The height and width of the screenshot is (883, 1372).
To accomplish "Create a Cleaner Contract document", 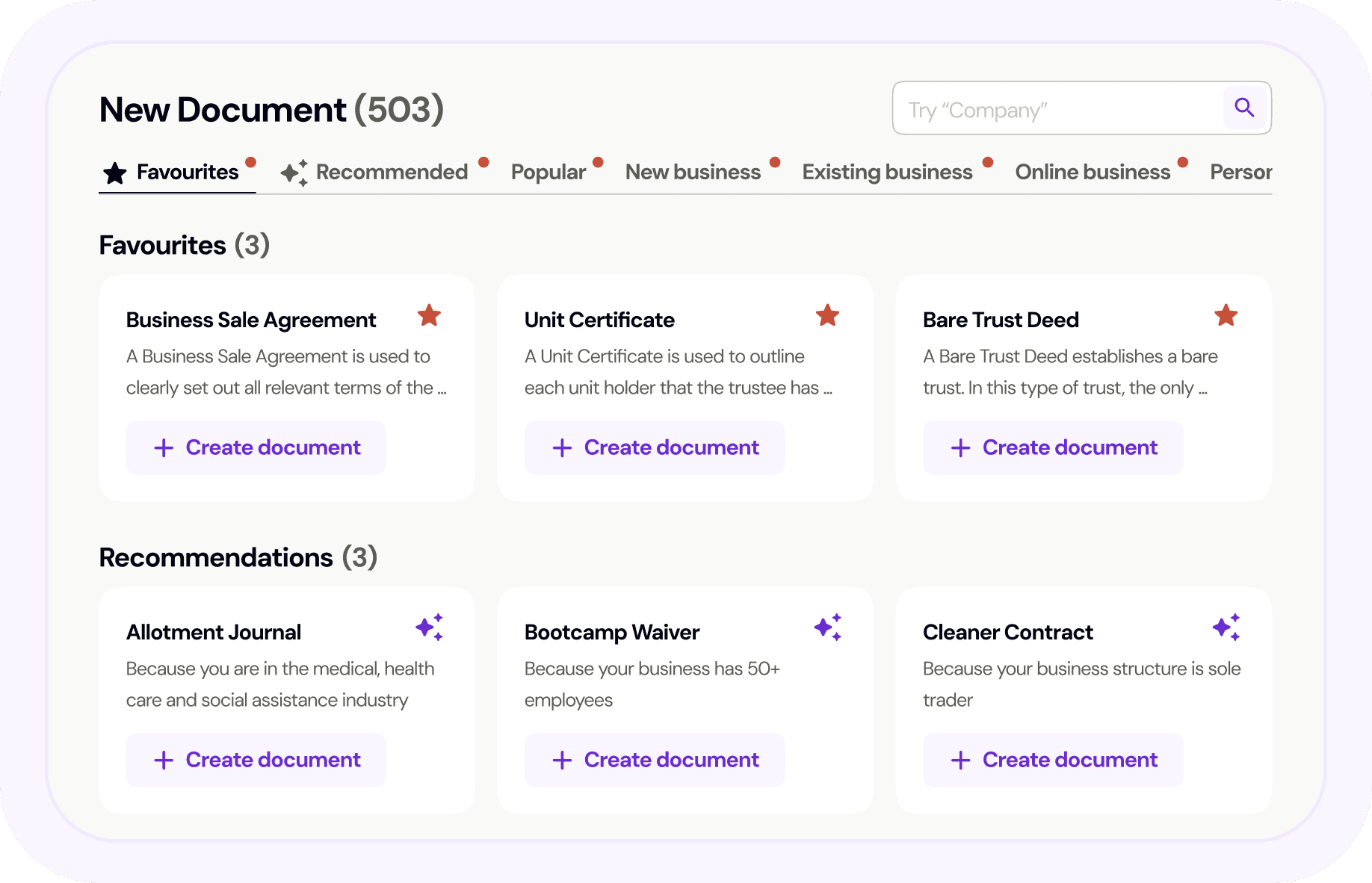I will click(x=1053, y=760).
